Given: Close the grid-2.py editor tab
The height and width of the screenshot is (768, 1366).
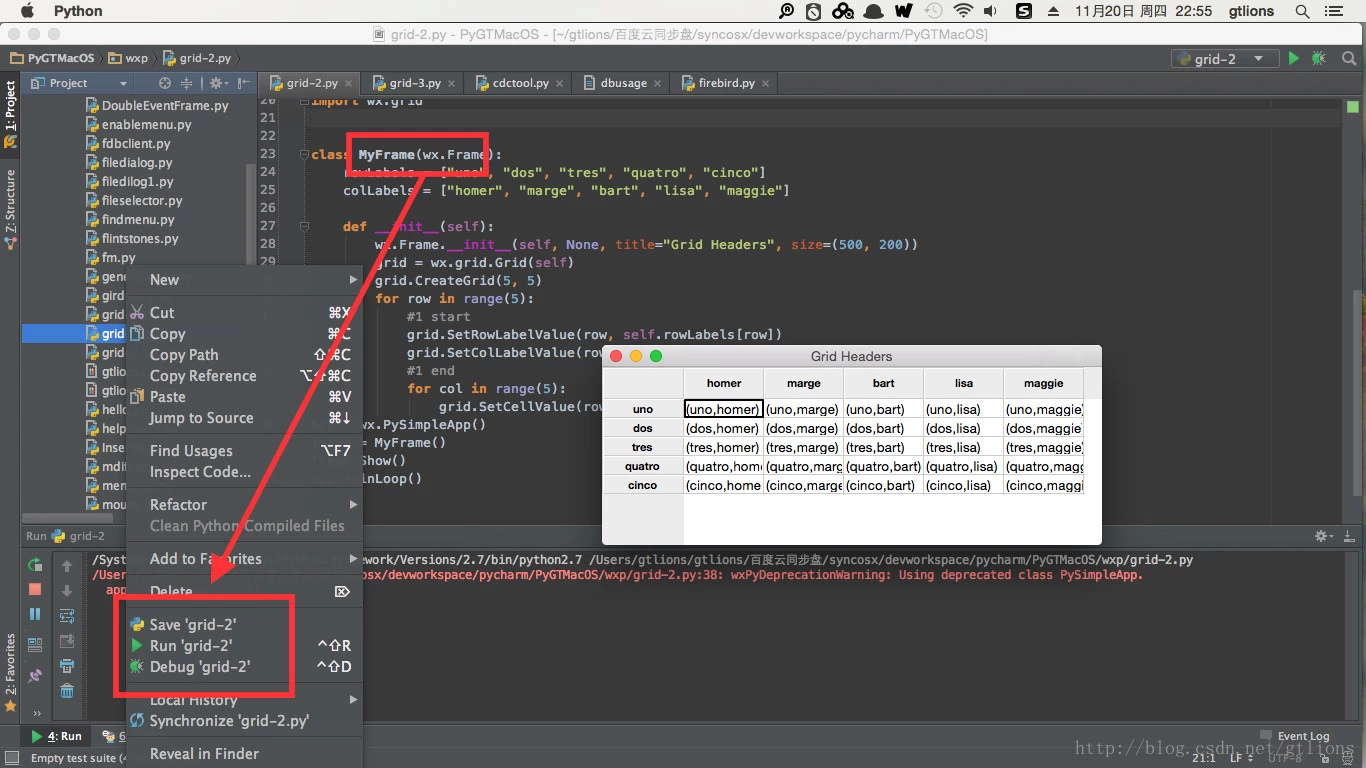Looking at the screenshot, I should pos(347,84).
